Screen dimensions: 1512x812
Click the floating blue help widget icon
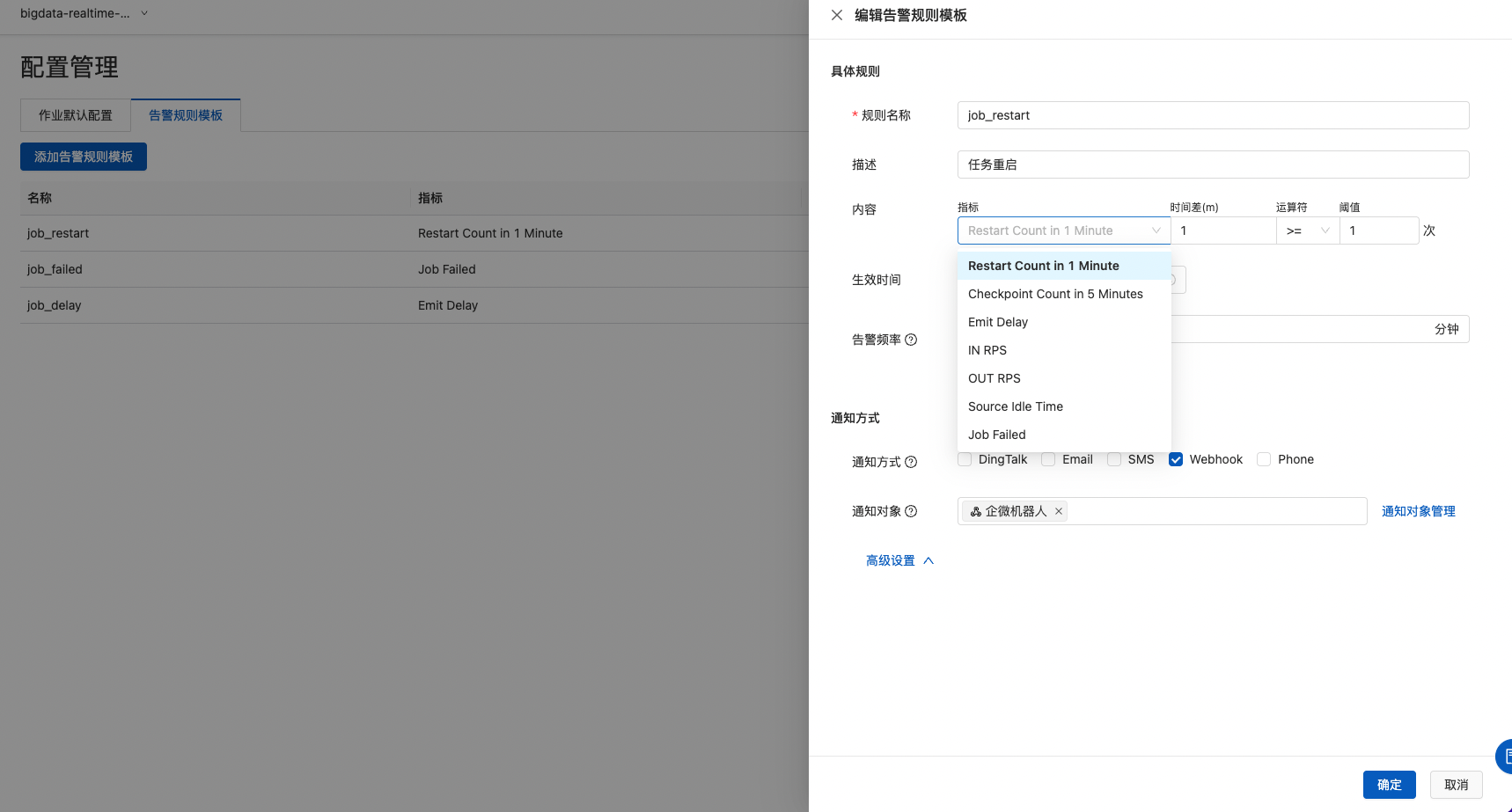pyautogui.click(x=1504, y=757)
